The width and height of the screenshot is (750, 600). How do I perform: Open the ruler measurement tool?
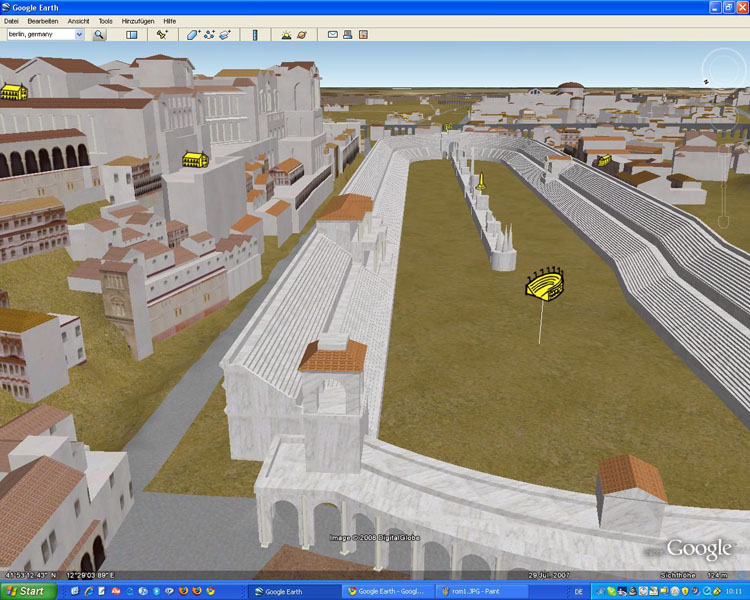click(x=255, y=34)
